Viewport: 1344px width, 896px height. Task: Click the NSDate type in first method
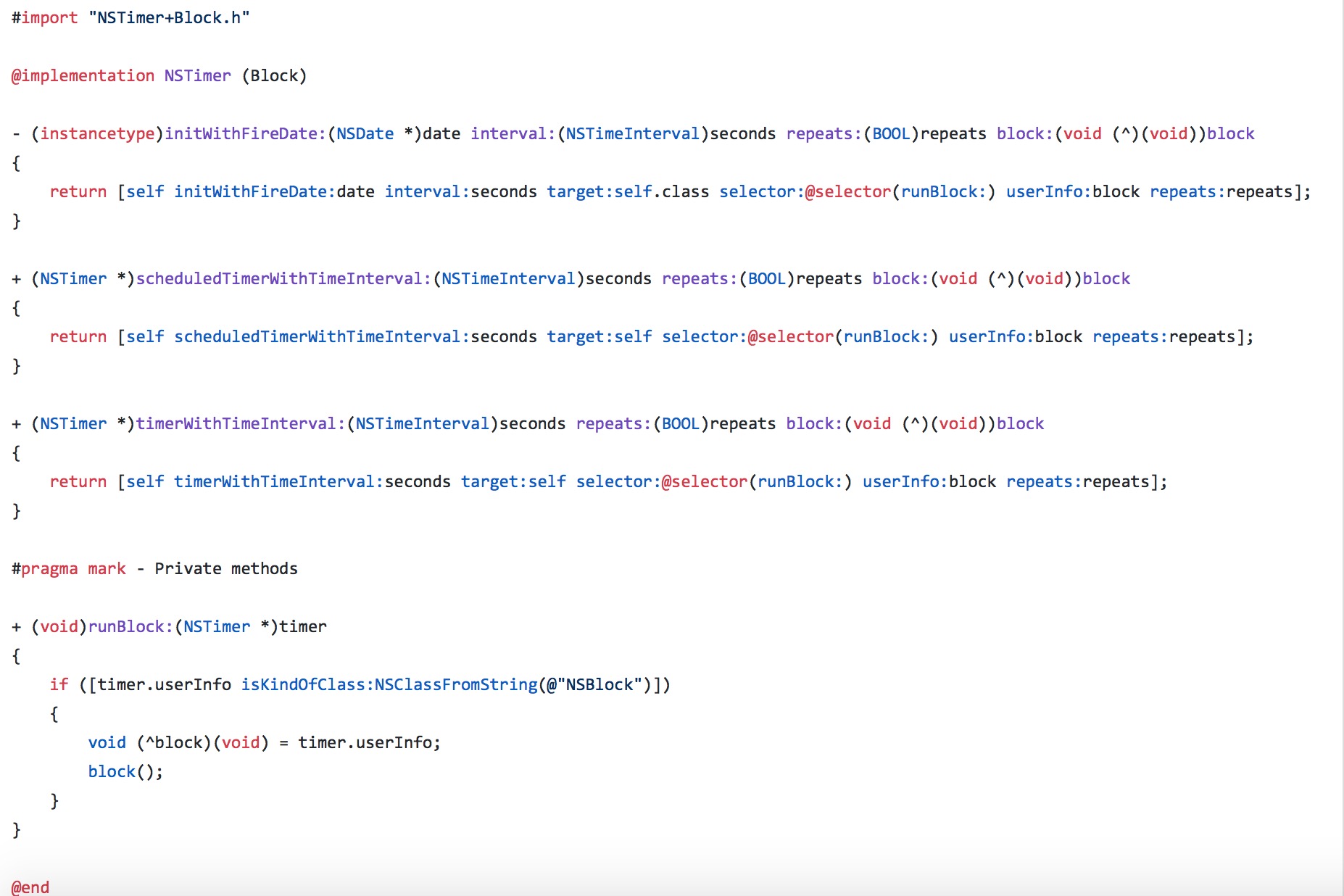pos(365,134)
